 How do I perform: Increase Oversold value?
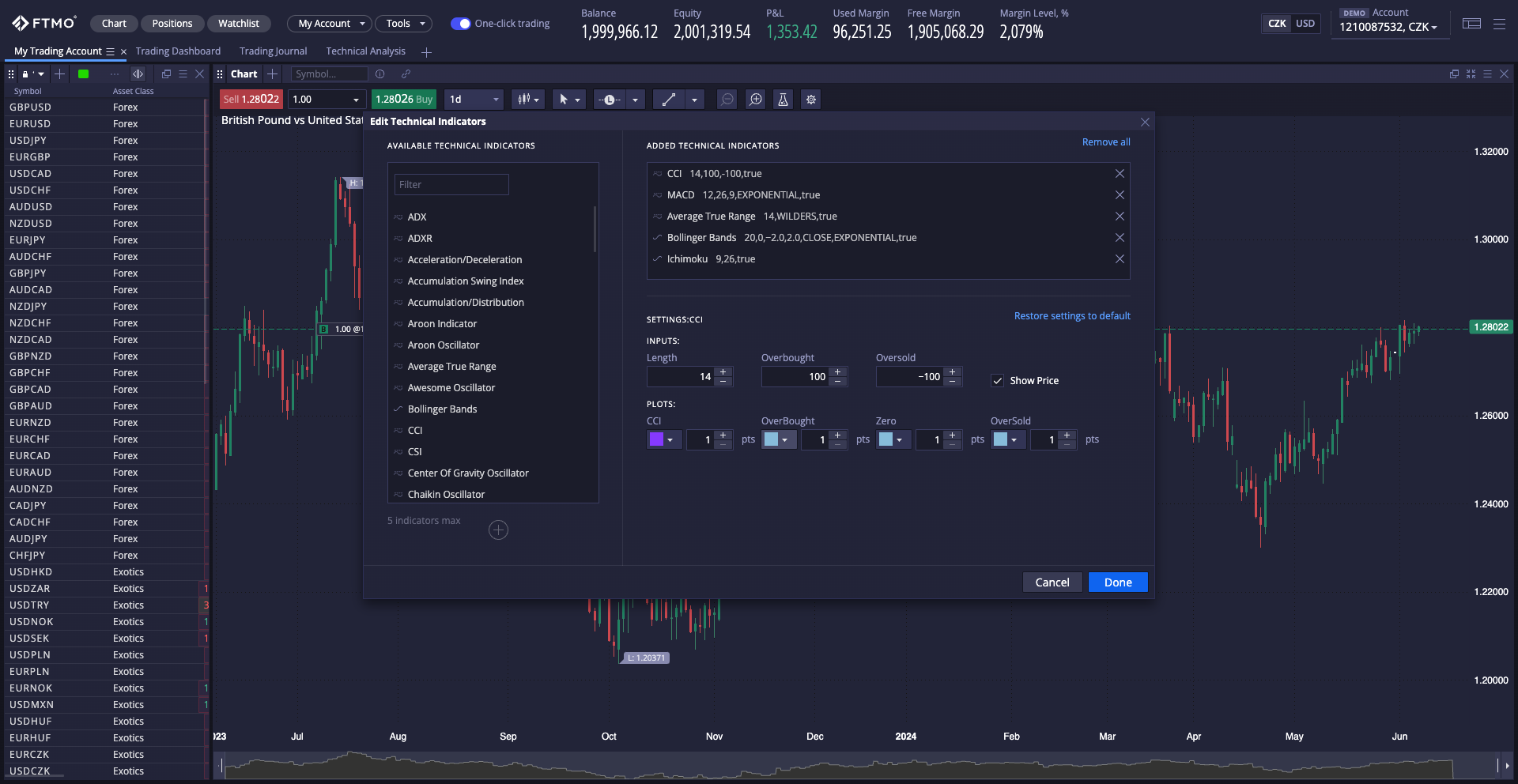click(952, 372)
